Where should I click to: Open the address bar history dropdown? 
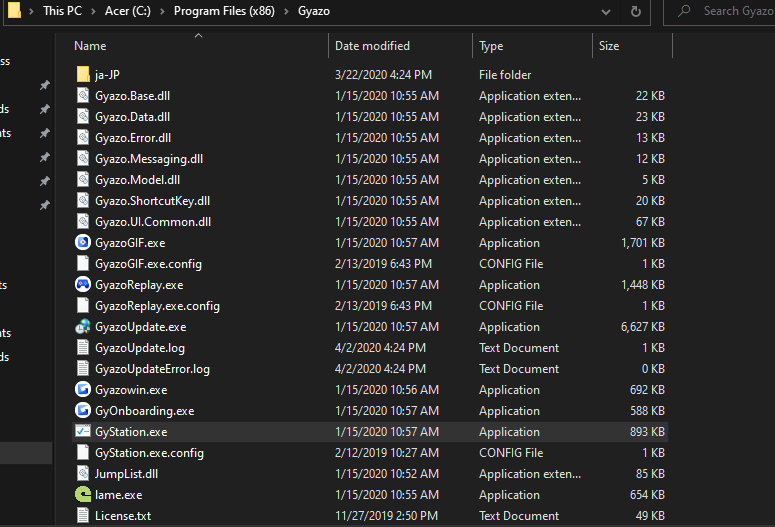605,11
